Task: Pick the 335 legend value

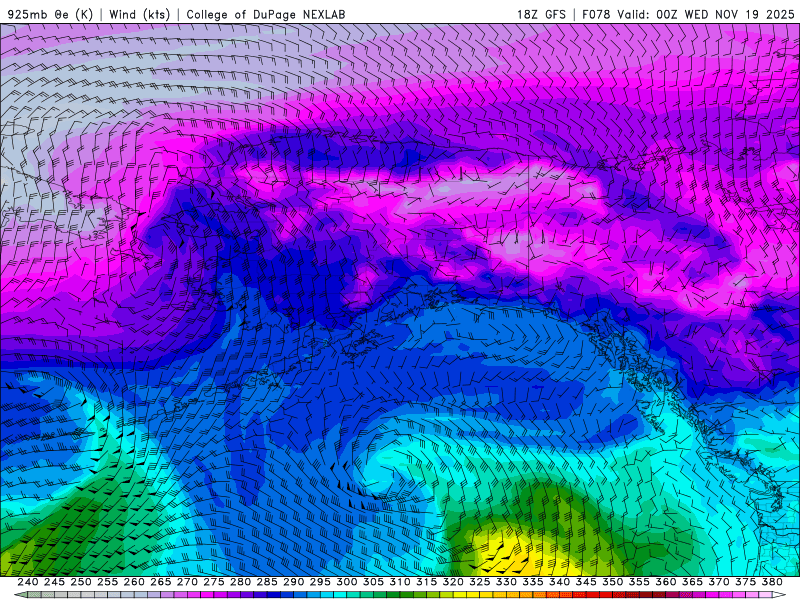Action: coord(532,582)
